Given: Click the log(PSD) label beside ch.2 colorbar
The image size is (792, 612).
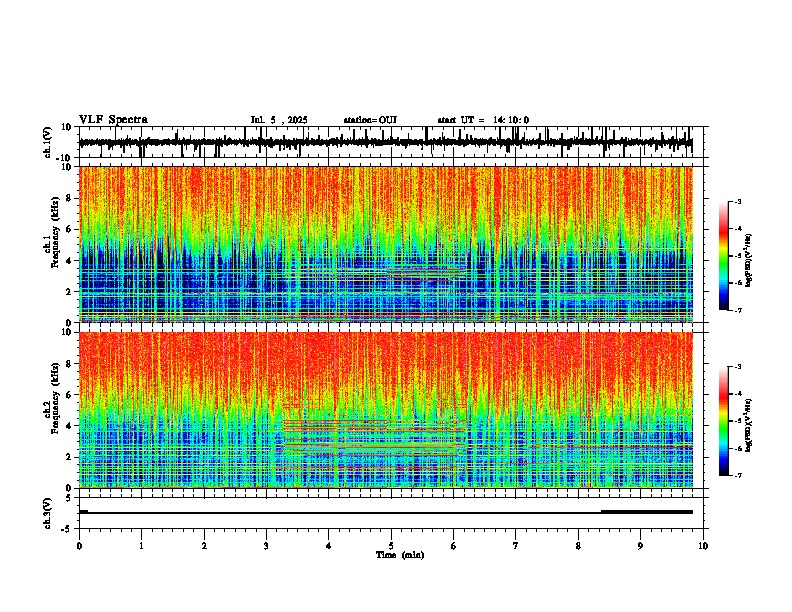Looking at the screenshot, I should pos(749,425).
